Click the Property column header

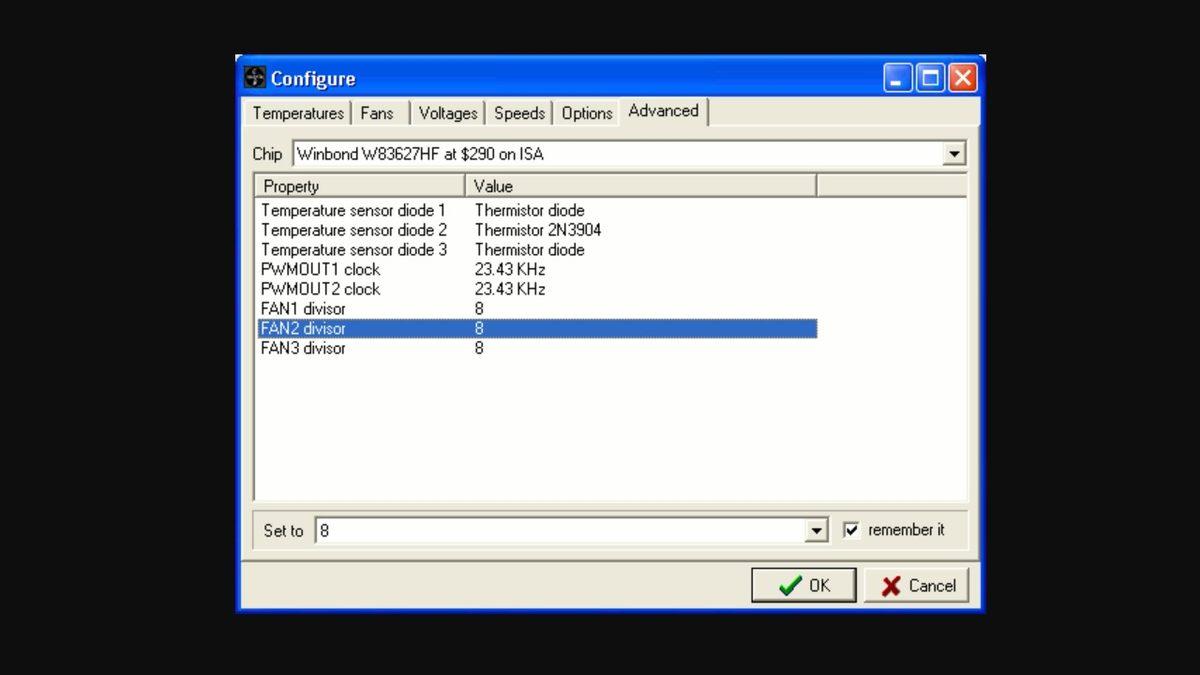[x=360, y=186]
